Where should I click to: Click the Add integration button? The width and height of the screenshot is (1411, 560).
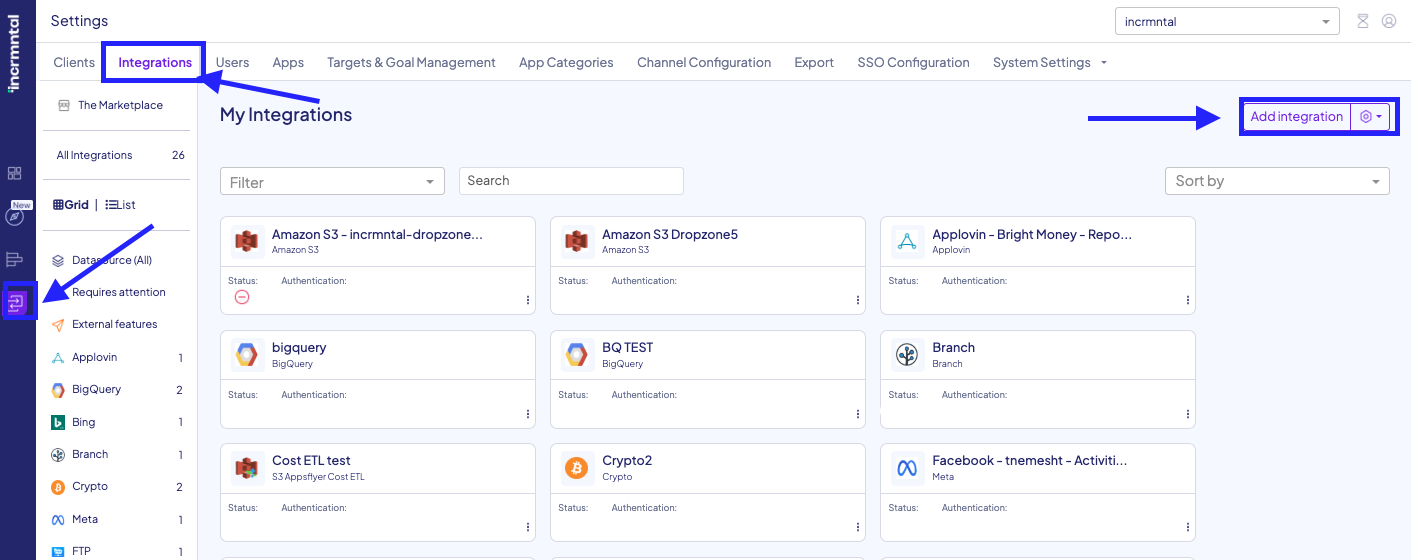tap(1296, 117)
